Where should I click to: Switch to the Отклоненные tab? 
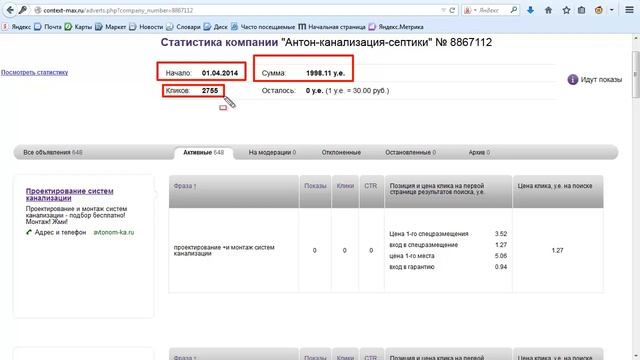pyautogui.click(x=341, y=152)
